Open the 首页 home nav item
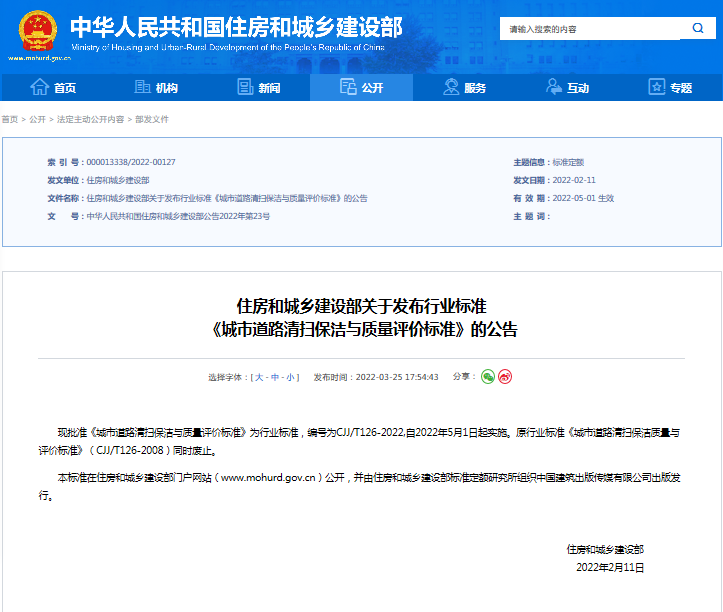The width and height of the screenshot is (723, 612). click(54, 88)
